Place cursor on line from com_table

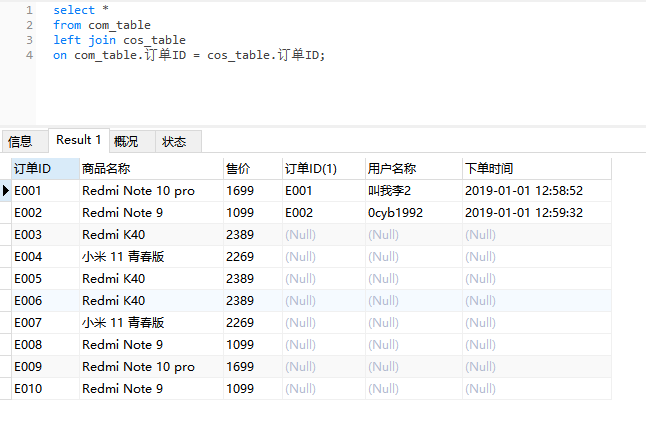[x=102, y=25]
